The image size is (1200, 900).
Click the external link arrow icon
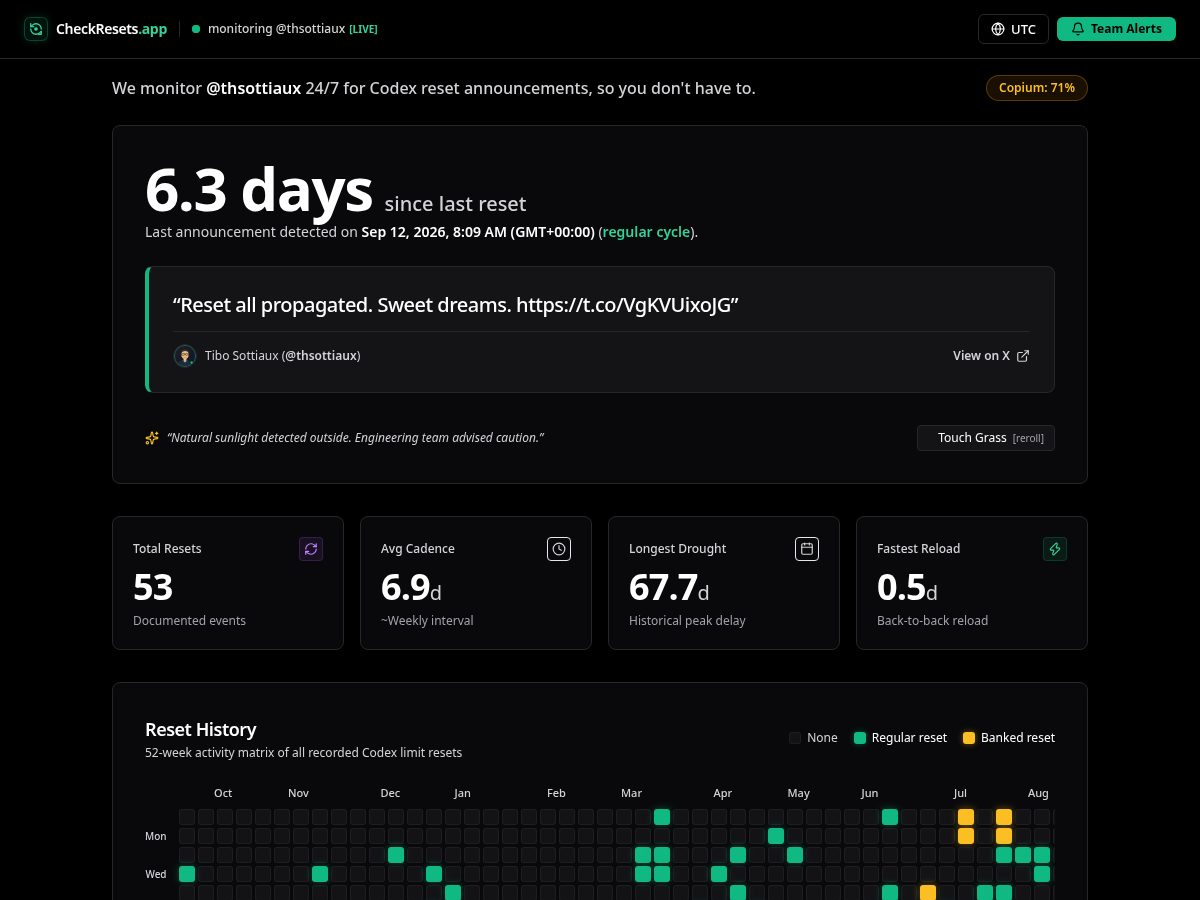tap(1022, 355)
